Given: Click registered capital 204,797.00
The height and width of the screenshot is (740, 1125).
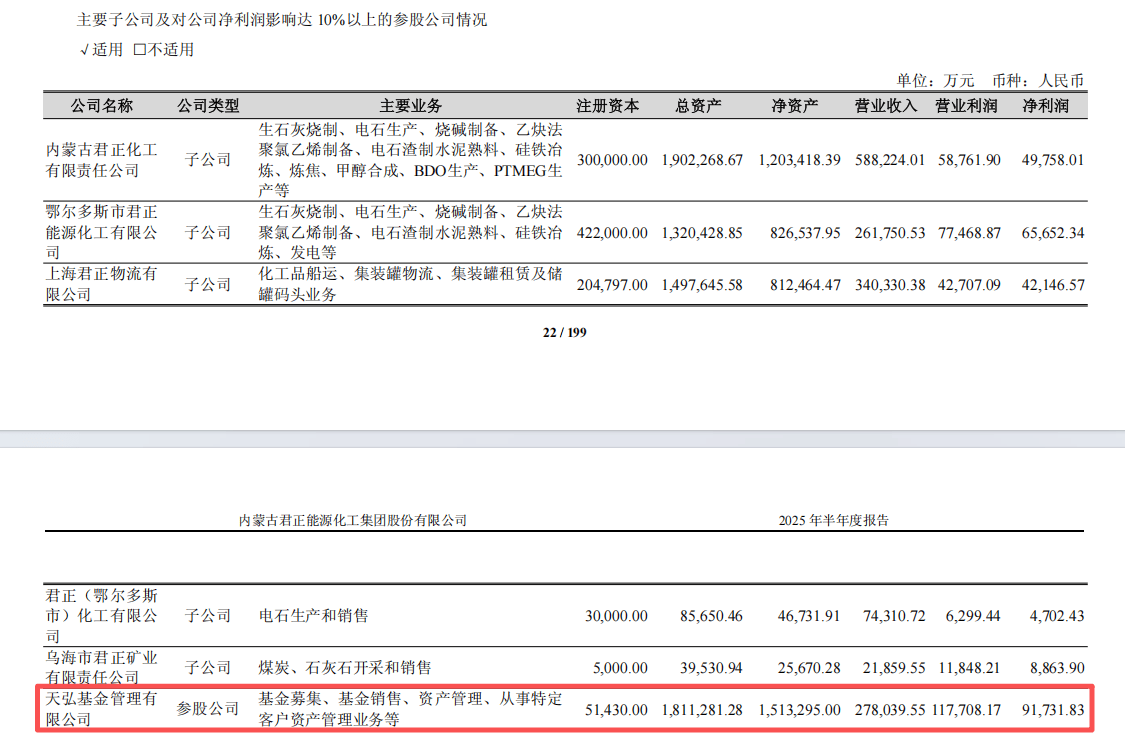Looking at the screenshot, I should (x=612, y=285).
